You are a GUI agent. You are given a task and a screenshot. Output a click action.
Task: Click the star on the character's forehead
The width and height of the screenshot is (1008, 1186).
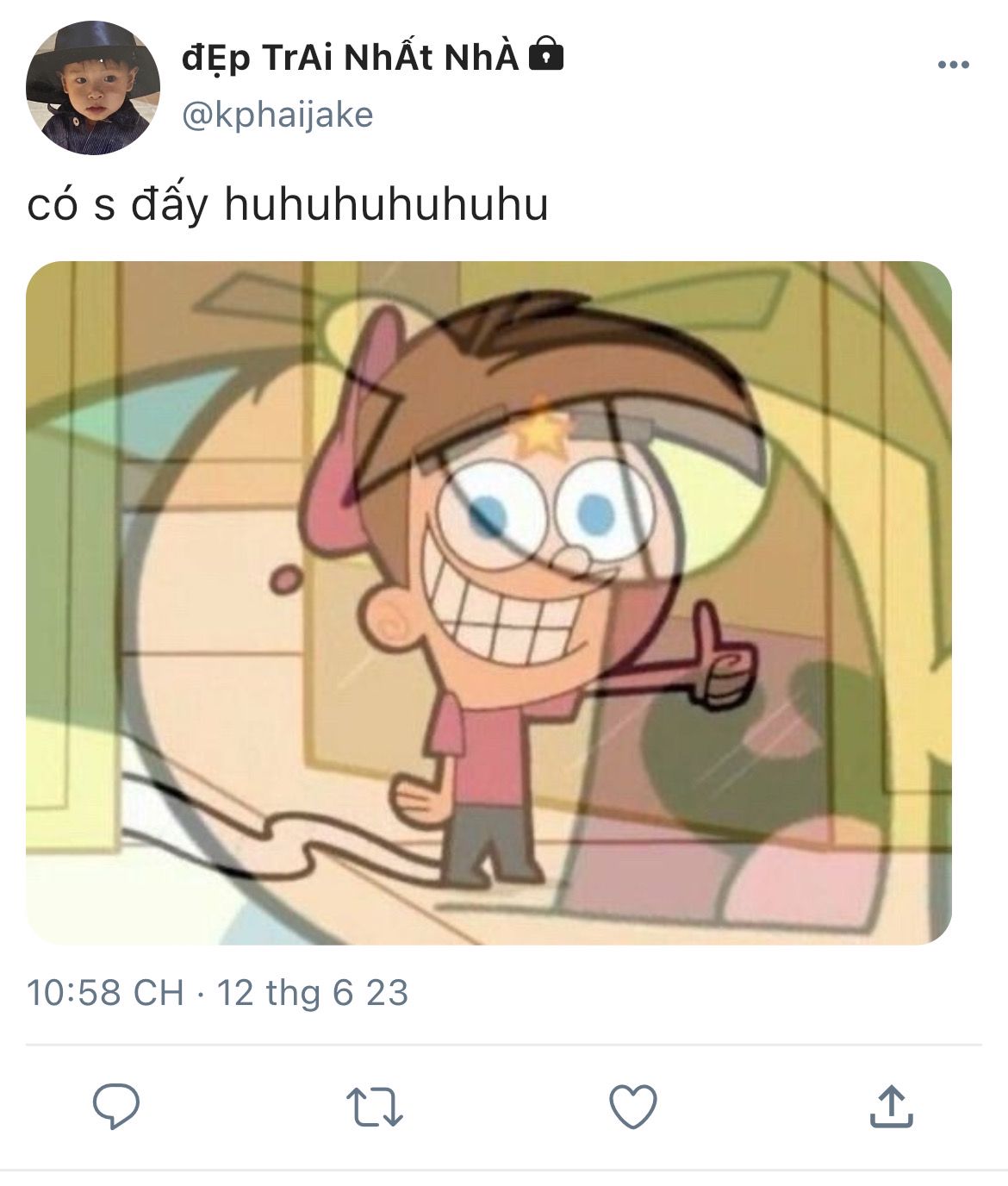(x=540, y=434)
